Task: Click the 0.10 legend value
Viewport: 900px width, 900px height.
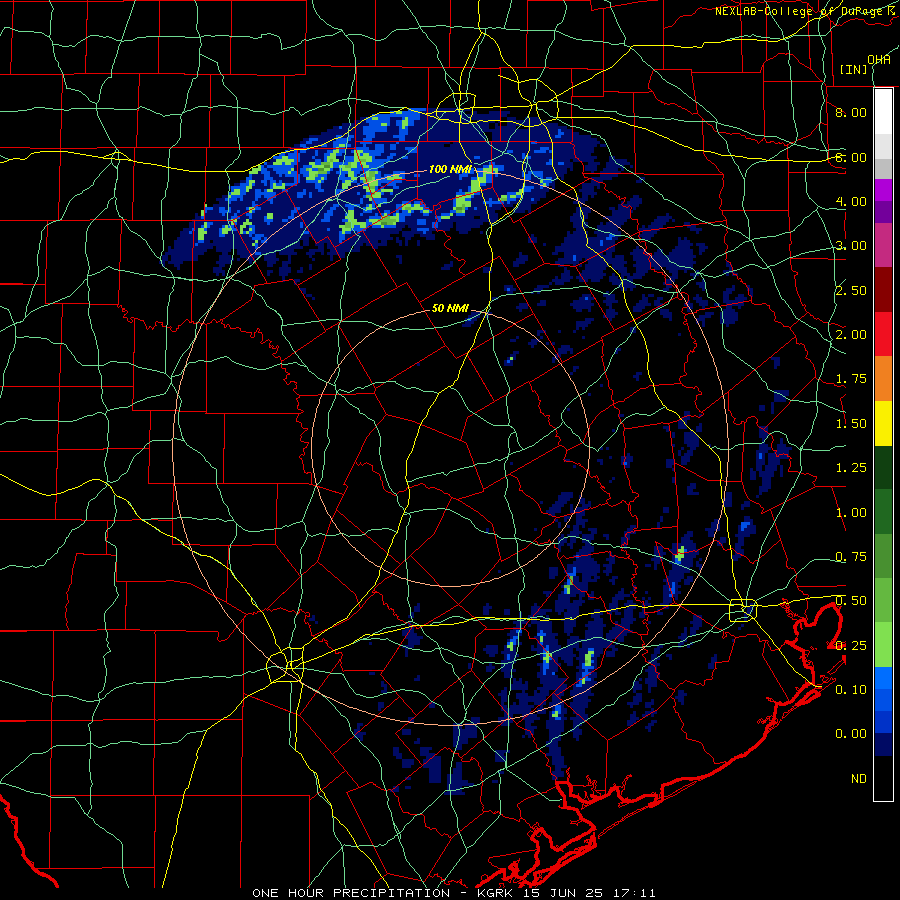Action: coord(851,690)
